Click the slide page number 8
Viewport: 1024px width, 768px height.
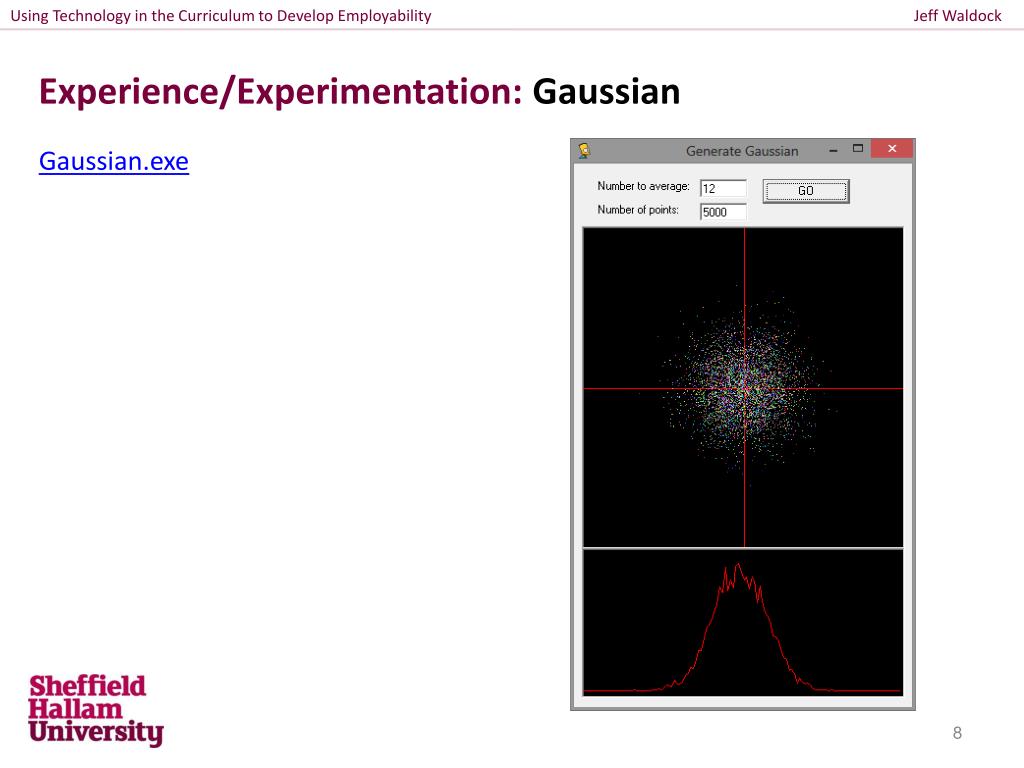point(957,733)
